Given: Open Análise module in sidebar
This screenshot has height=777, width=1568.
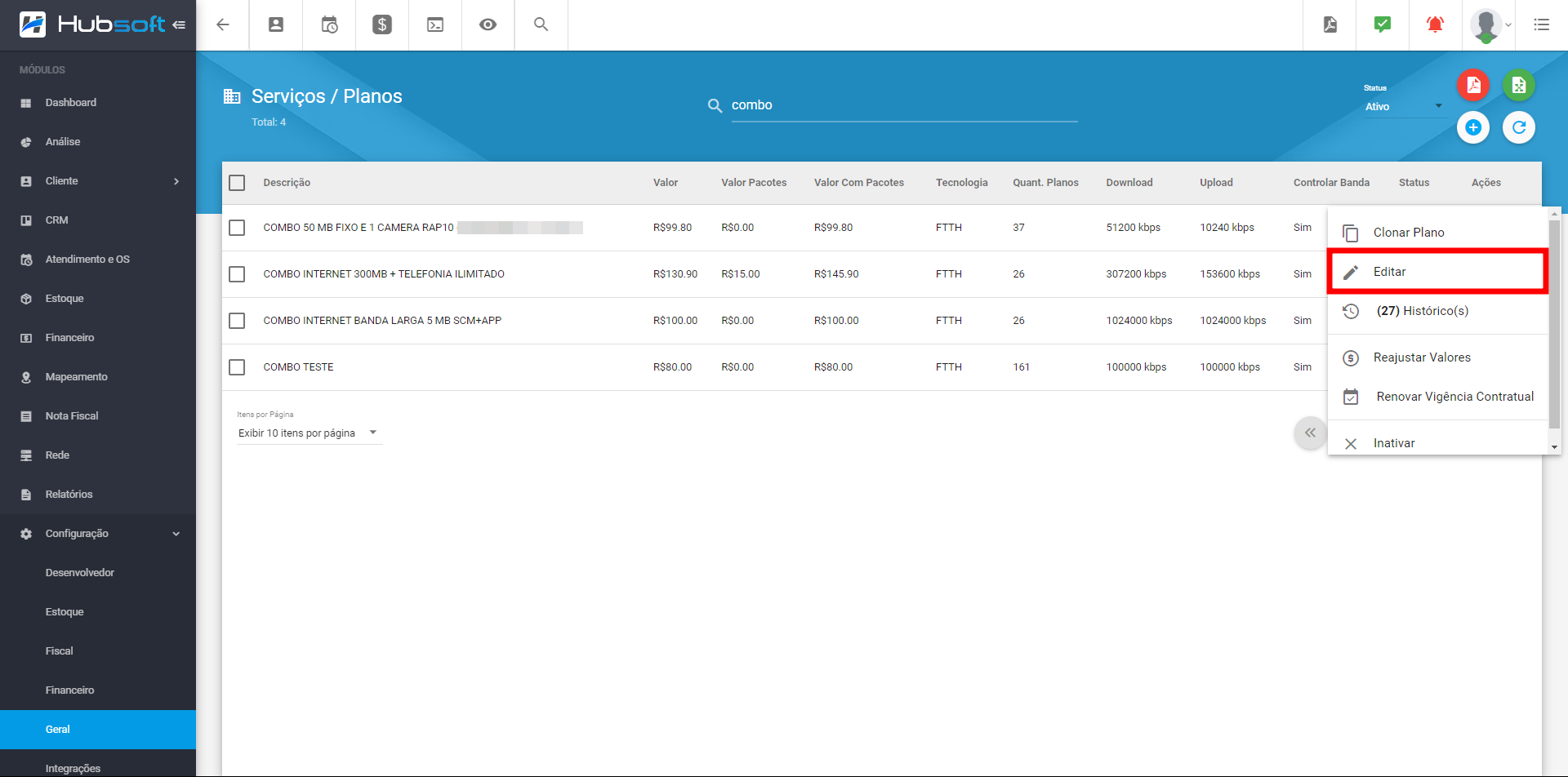Looking at the screenshot, I should coord(98,142).
